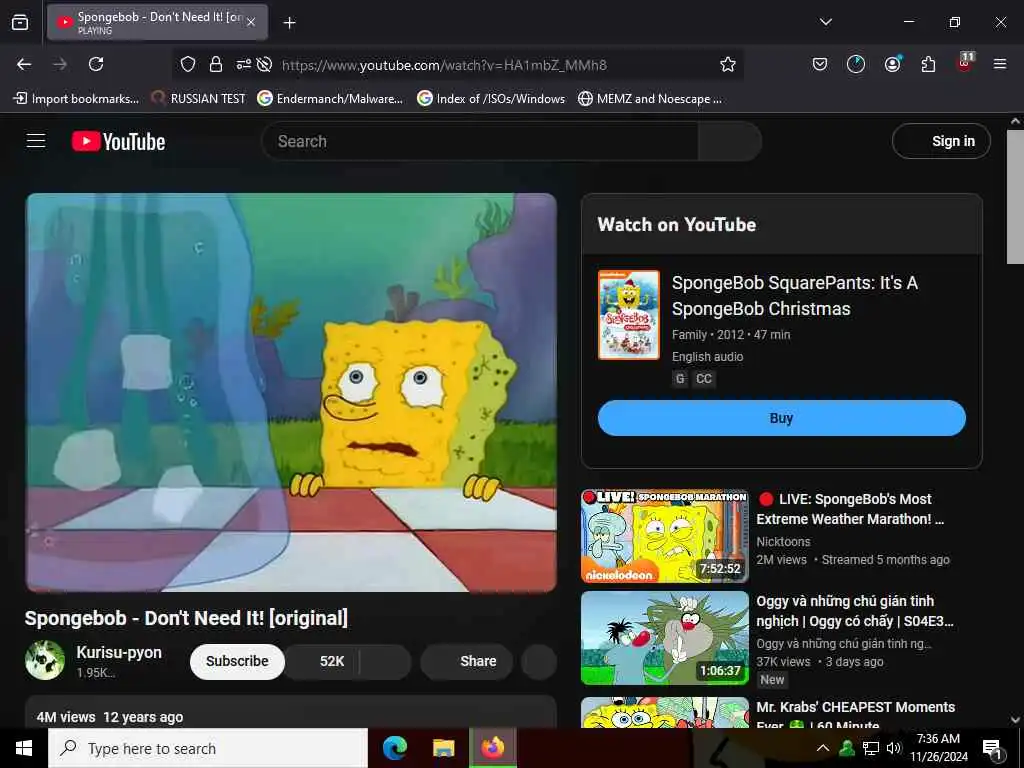Expand description with 4M views text

click(291, 712)
